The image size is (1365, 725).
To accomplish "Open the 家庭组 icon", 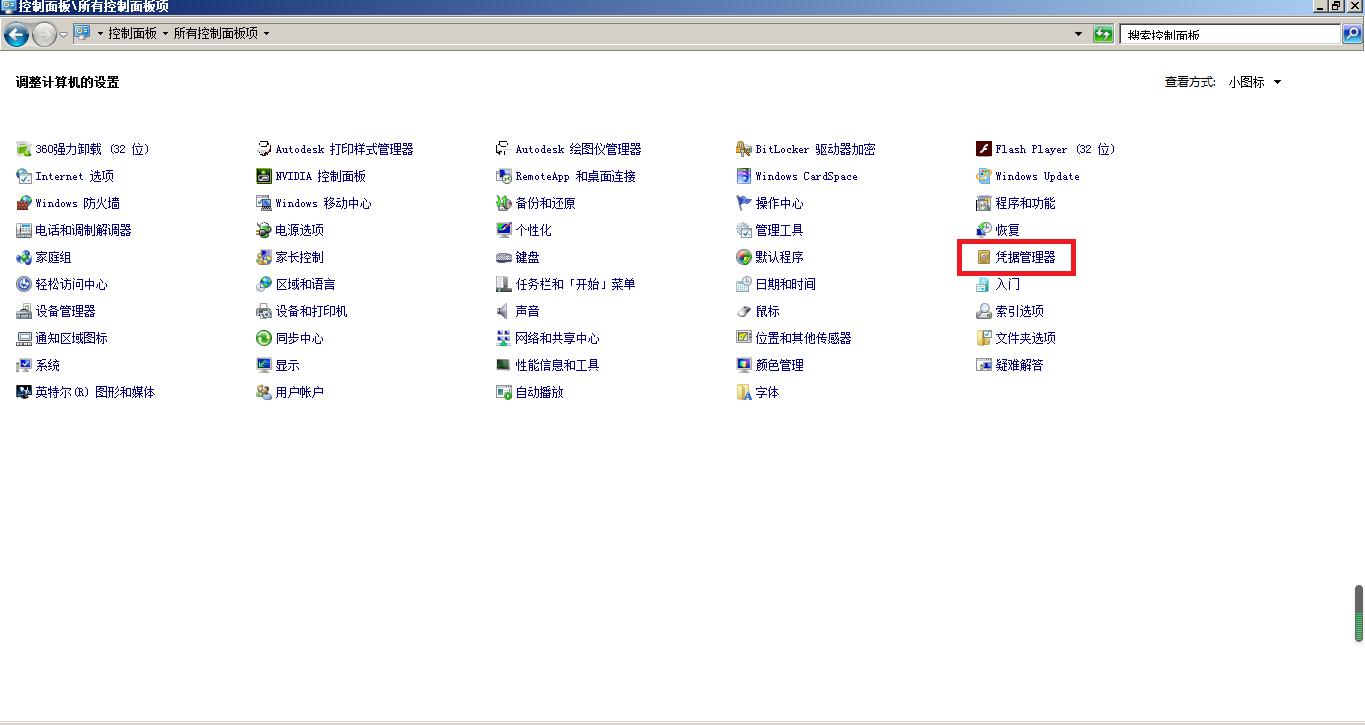I will (24, 257).
